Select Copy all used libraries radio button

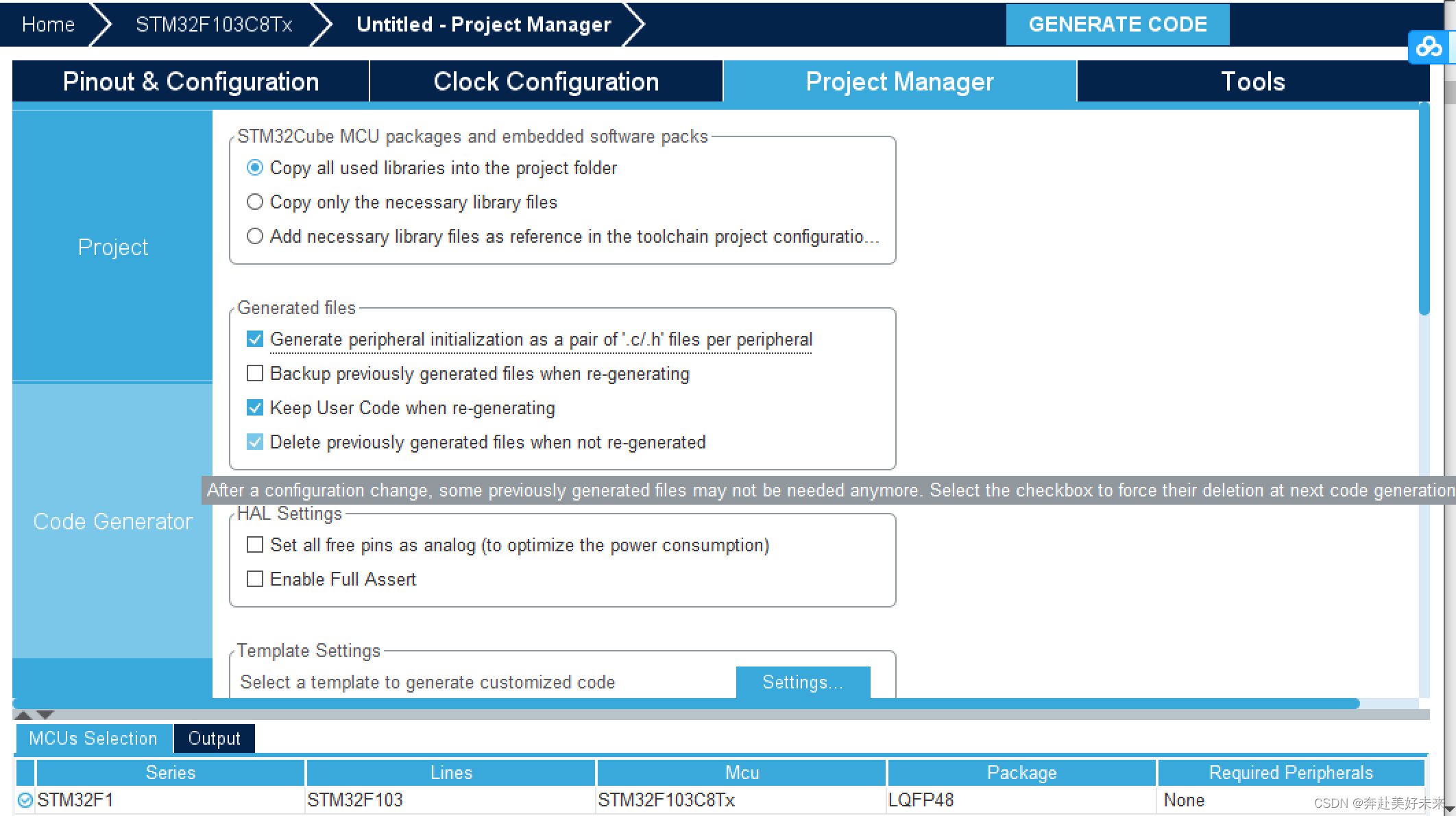pyautogui.click(x=255, y=168)
